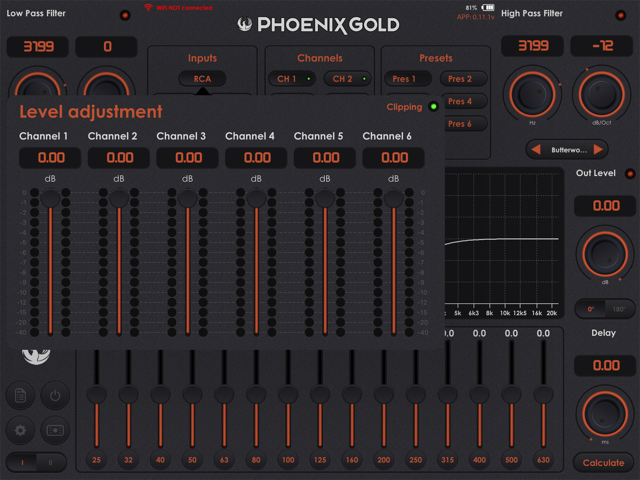Image resolution: width=640 pixels, height=480 pixels.
Task: Click High Pass slope value -12
Action: point(602,46)
